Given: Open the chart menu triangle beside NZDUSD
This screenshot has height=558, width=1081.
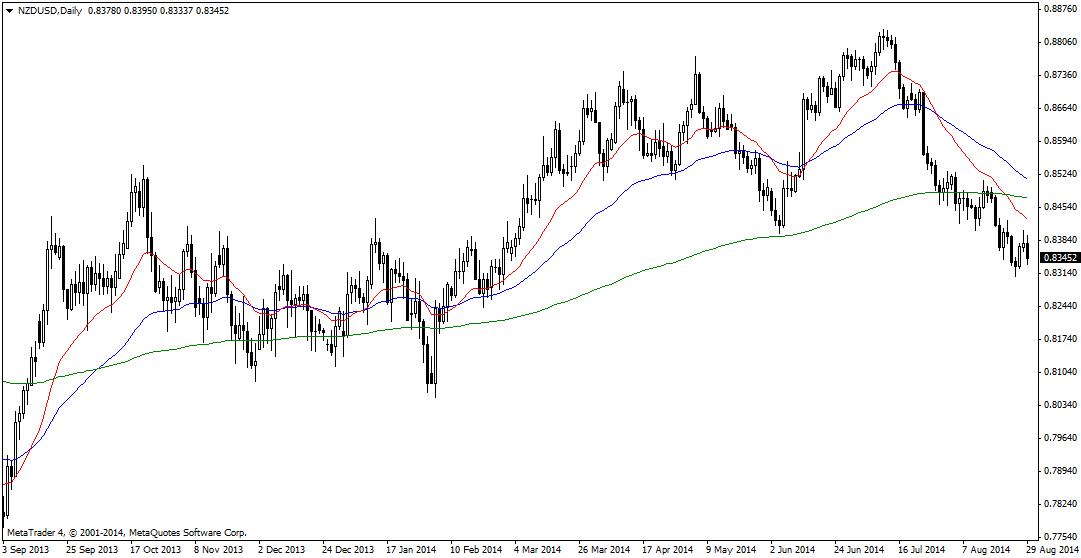Looking at the screenshot, I should click(9, 10).
